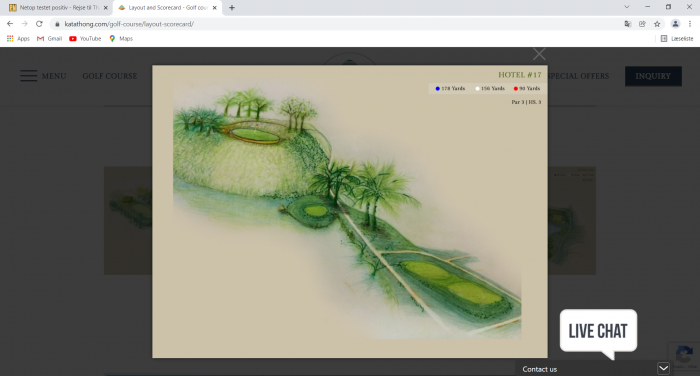Open the Gmail bookmark
The image size is (700, 376).
point(50,39)
